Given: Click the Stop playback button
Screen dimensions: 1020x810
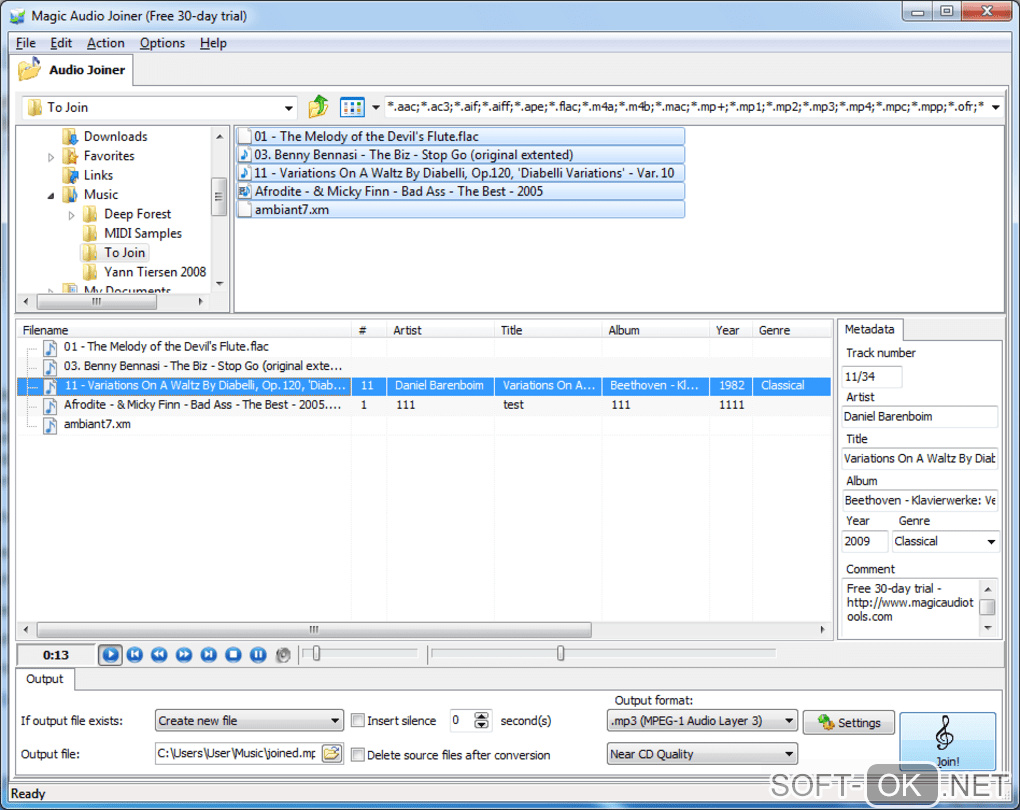Looking at the screenshot, I should click(233, 655).
